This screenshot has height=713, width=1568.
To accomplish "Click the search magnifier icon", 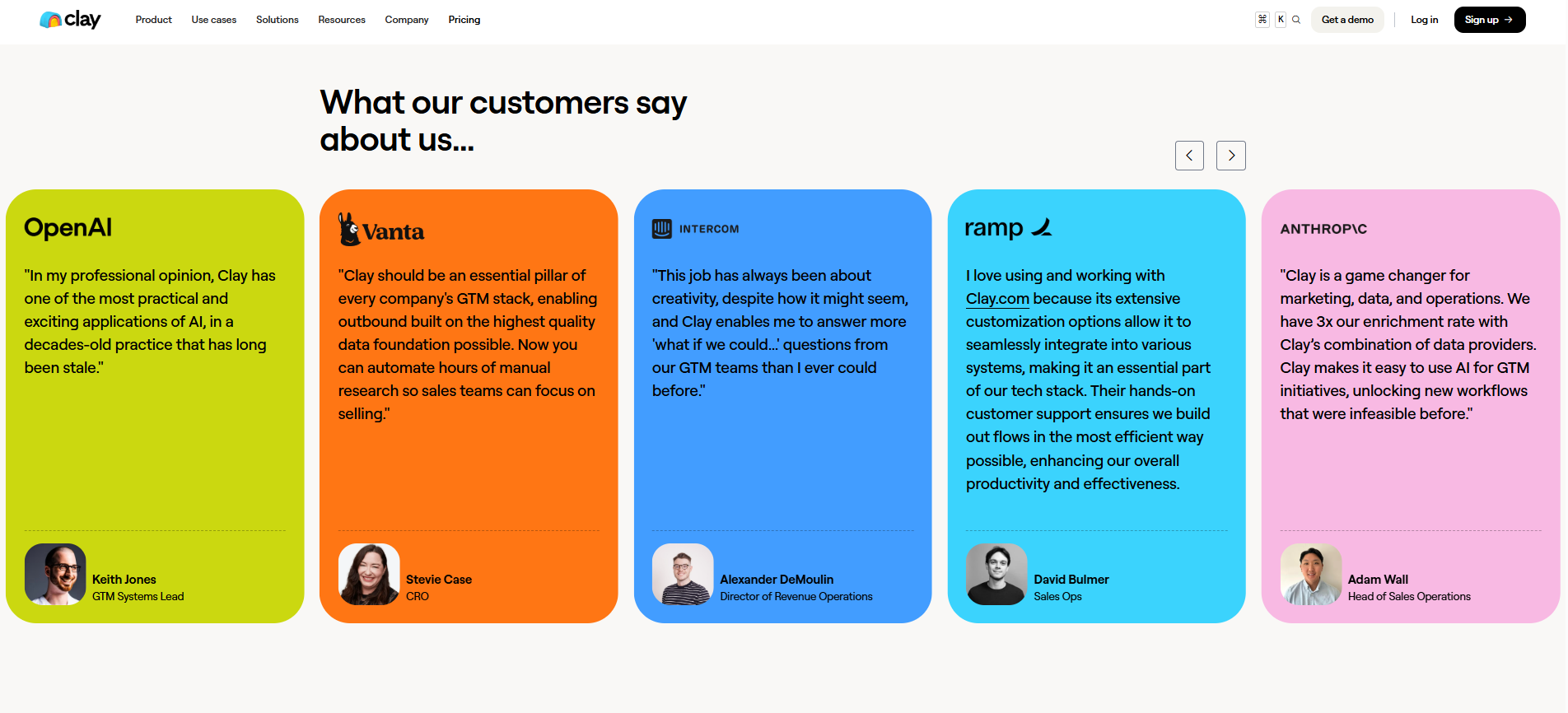I will pyautogui.click(x=1296, y=20).
